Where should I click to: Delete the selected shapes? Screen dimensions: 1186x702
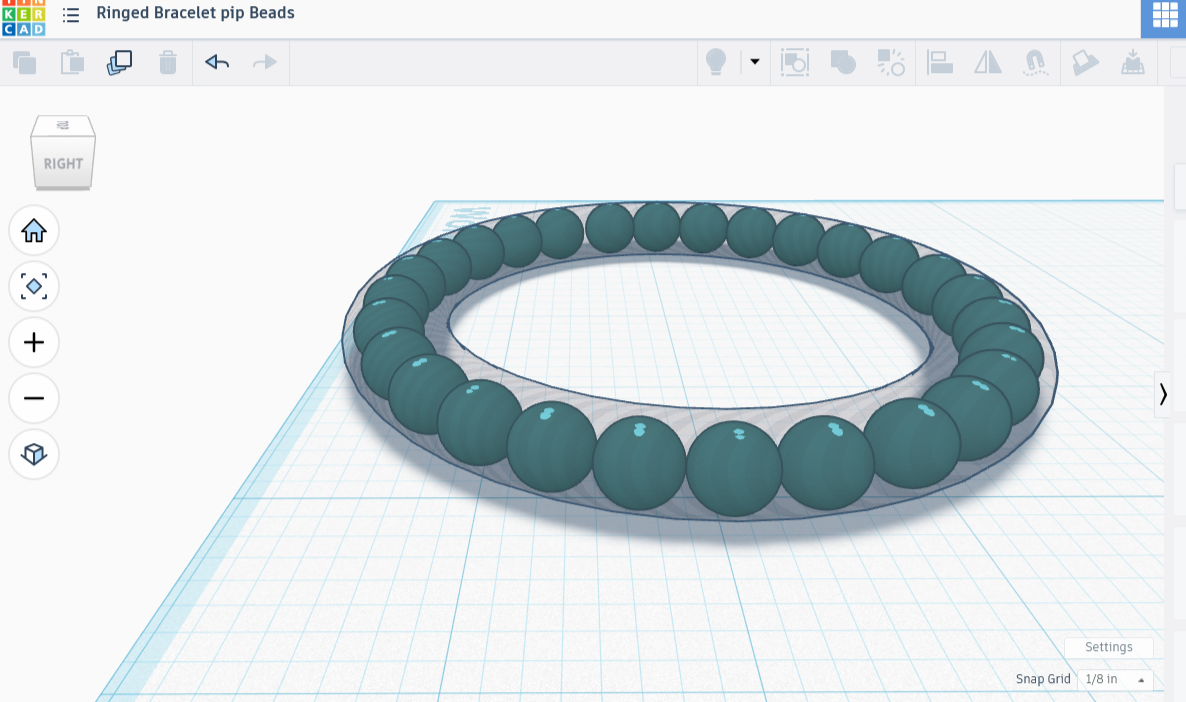pos(168,62)
